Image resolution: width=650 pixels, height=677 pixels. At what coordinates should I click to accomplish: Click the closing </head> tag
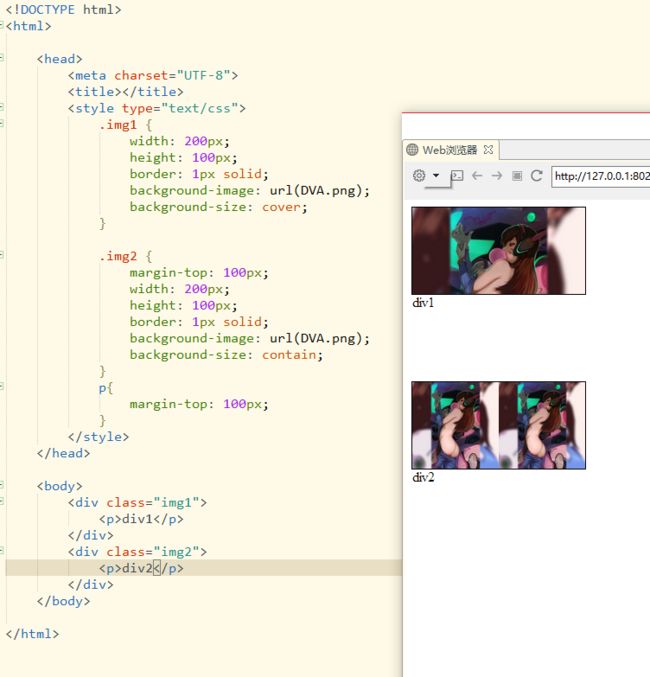point(63,453)
